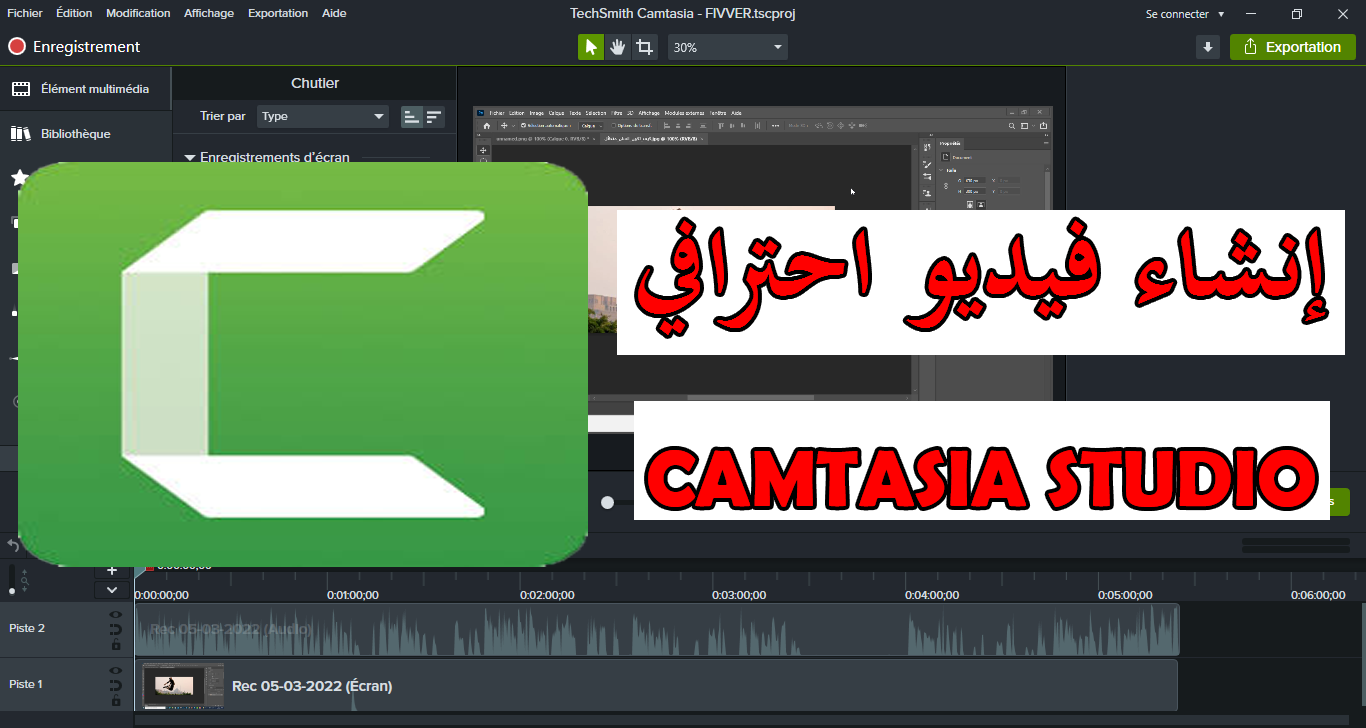Switch to the Élément multimédia tab
The height and width of the screenshot is (728, 1366).
click(85, 89)
